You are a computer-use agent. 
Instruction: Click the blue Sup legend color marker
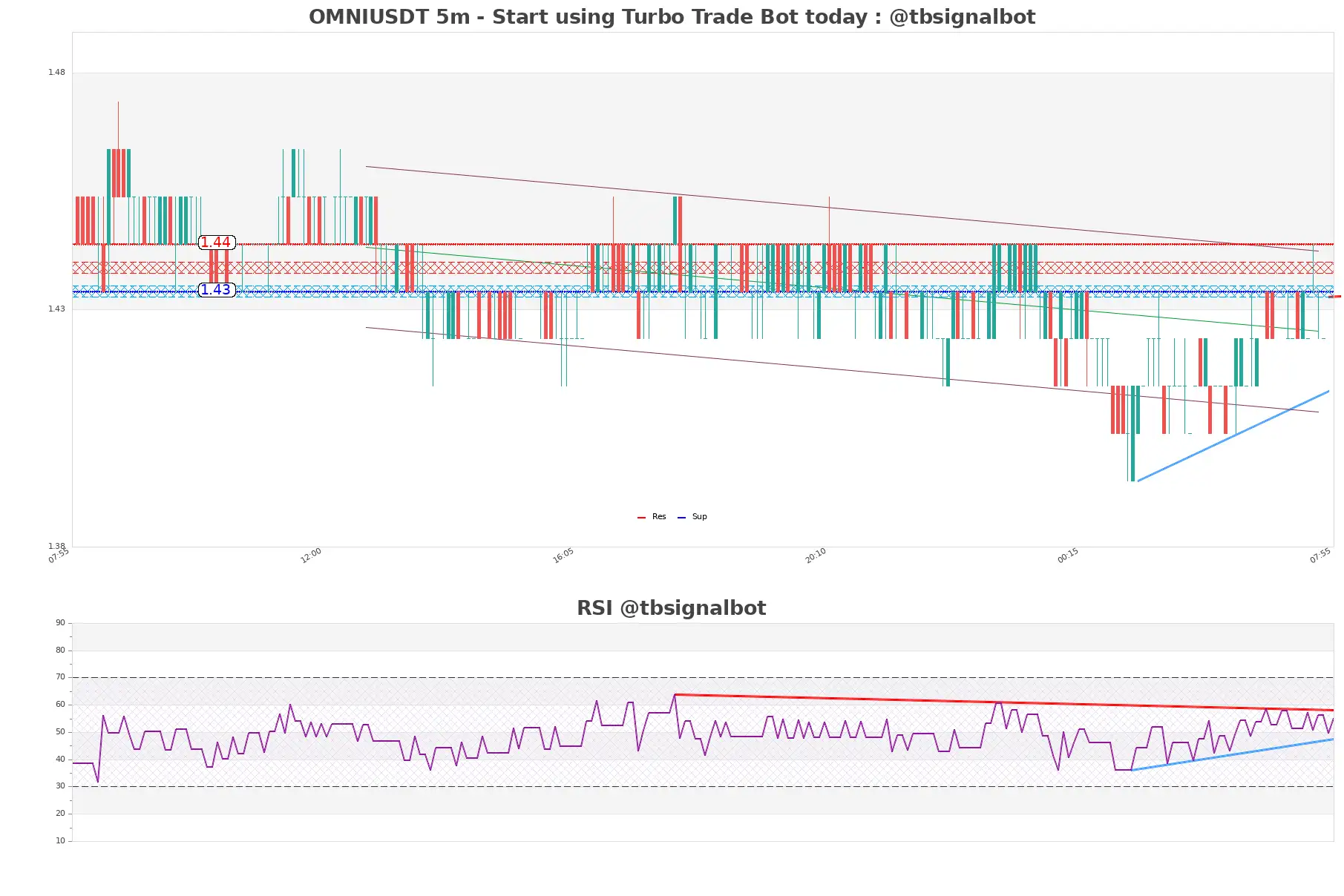point(681,518)
